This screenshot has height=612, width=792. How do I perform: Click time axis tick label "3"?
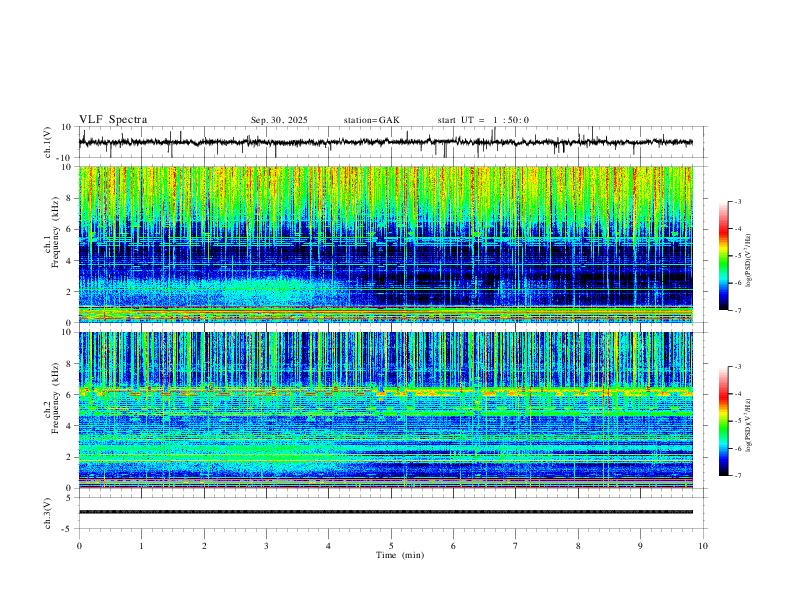[266, 546]
